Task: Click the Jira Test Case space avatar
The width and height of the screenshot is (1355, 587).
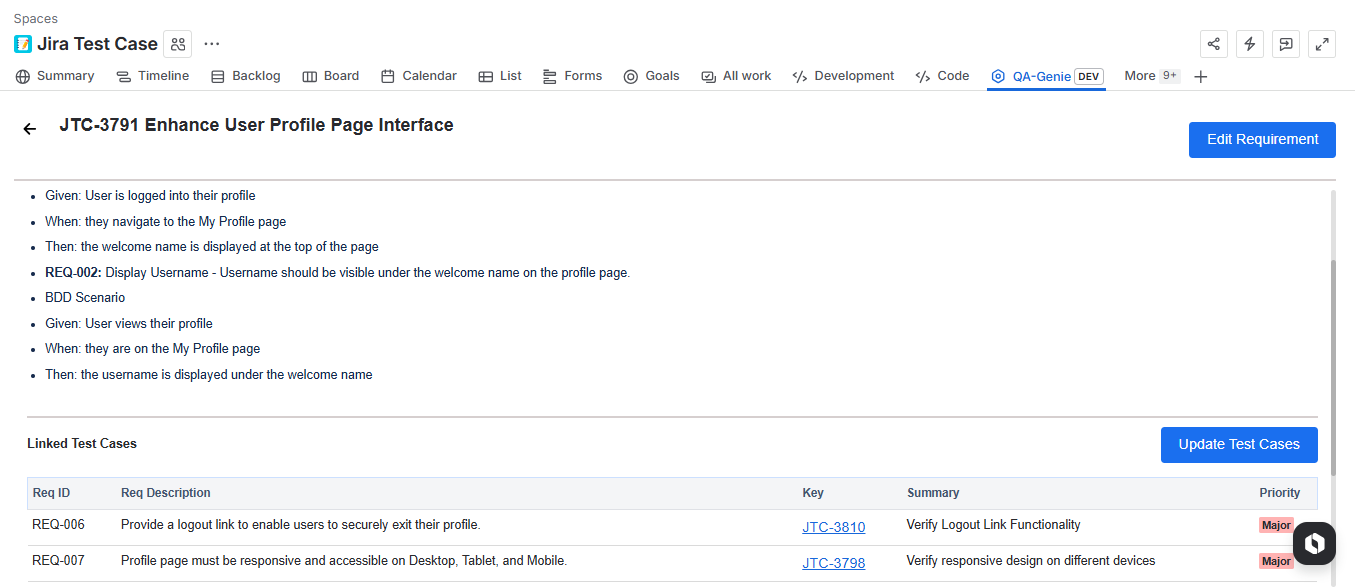Action: [x=23, y=44]
